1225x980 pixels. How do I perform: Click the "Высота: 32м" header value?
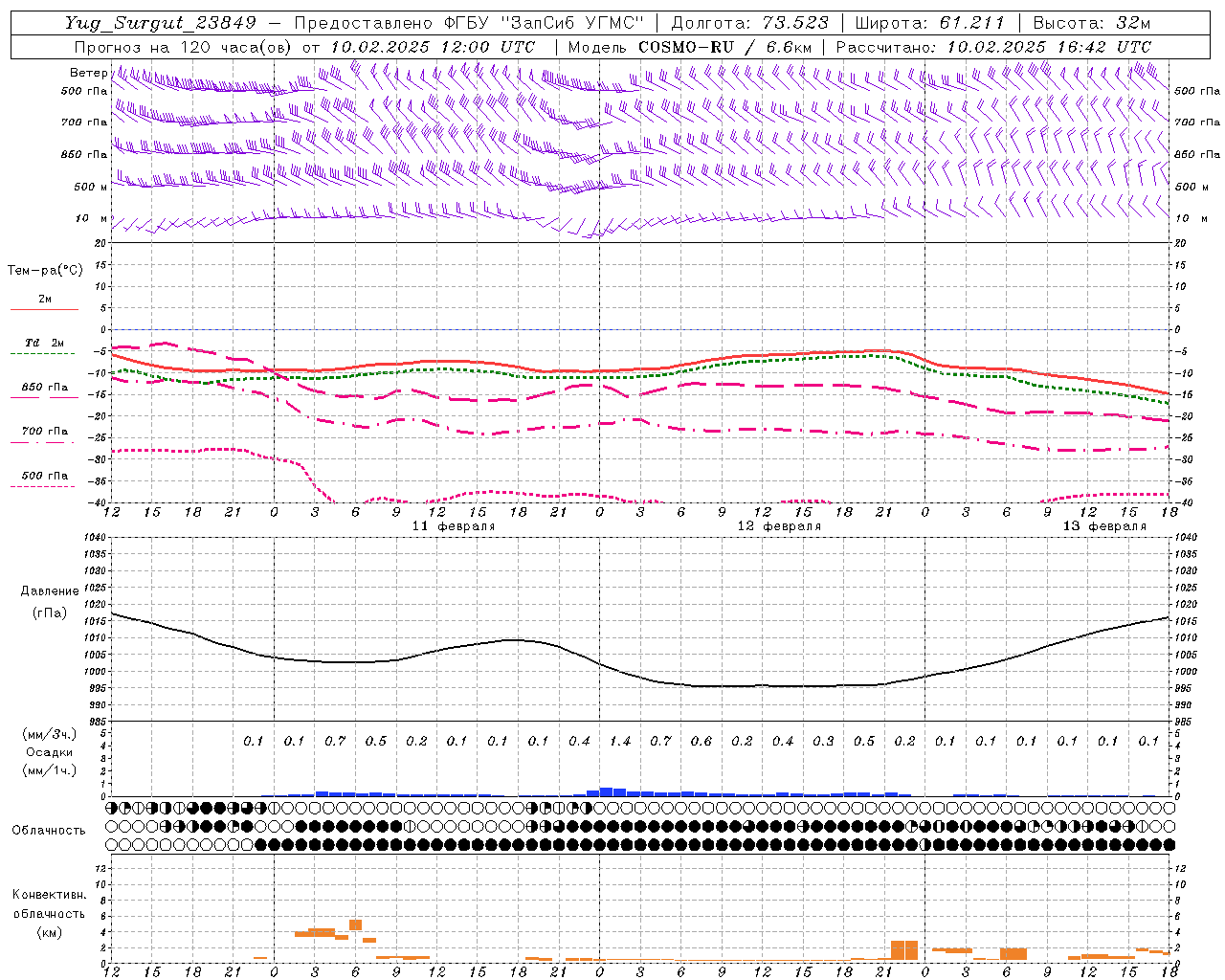[x=1091, y=23]
